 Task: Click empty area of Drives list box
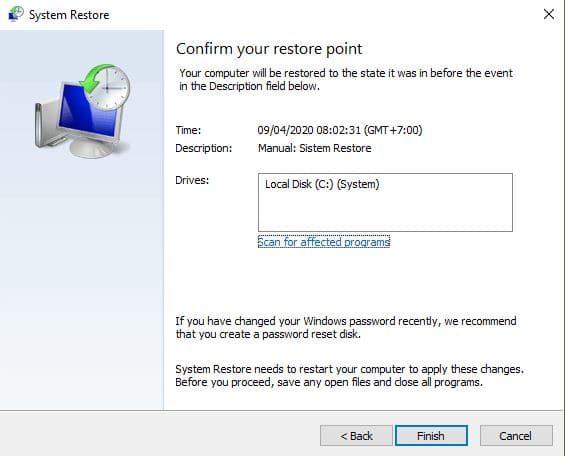click(385, 213)
